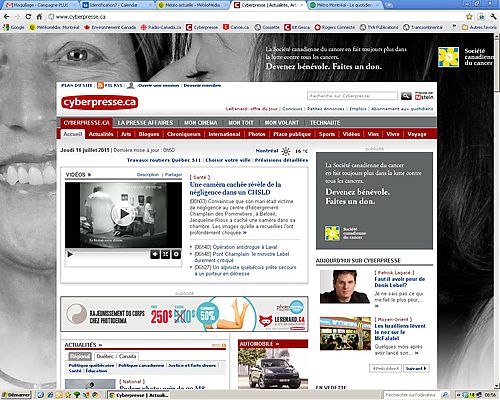Click the Suivant button
Screen dimensions: 500x400
(x=416, y=368)
